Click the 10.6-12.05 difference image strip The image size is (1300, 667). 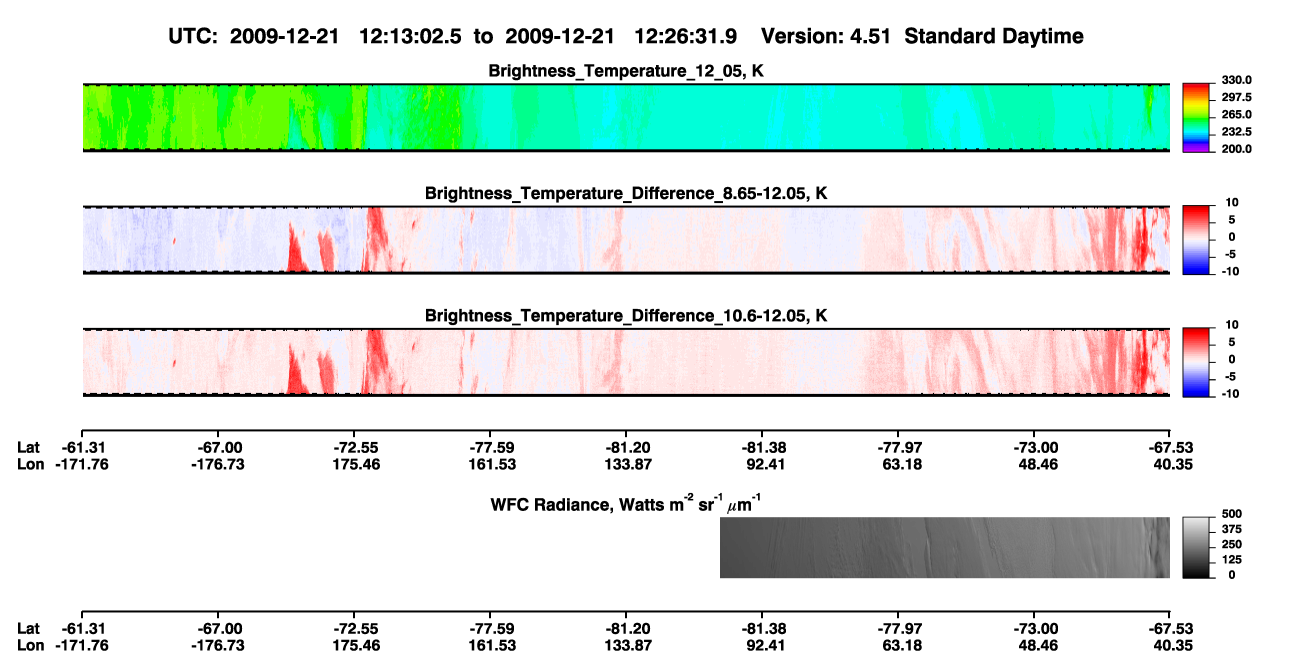point(625,361)
